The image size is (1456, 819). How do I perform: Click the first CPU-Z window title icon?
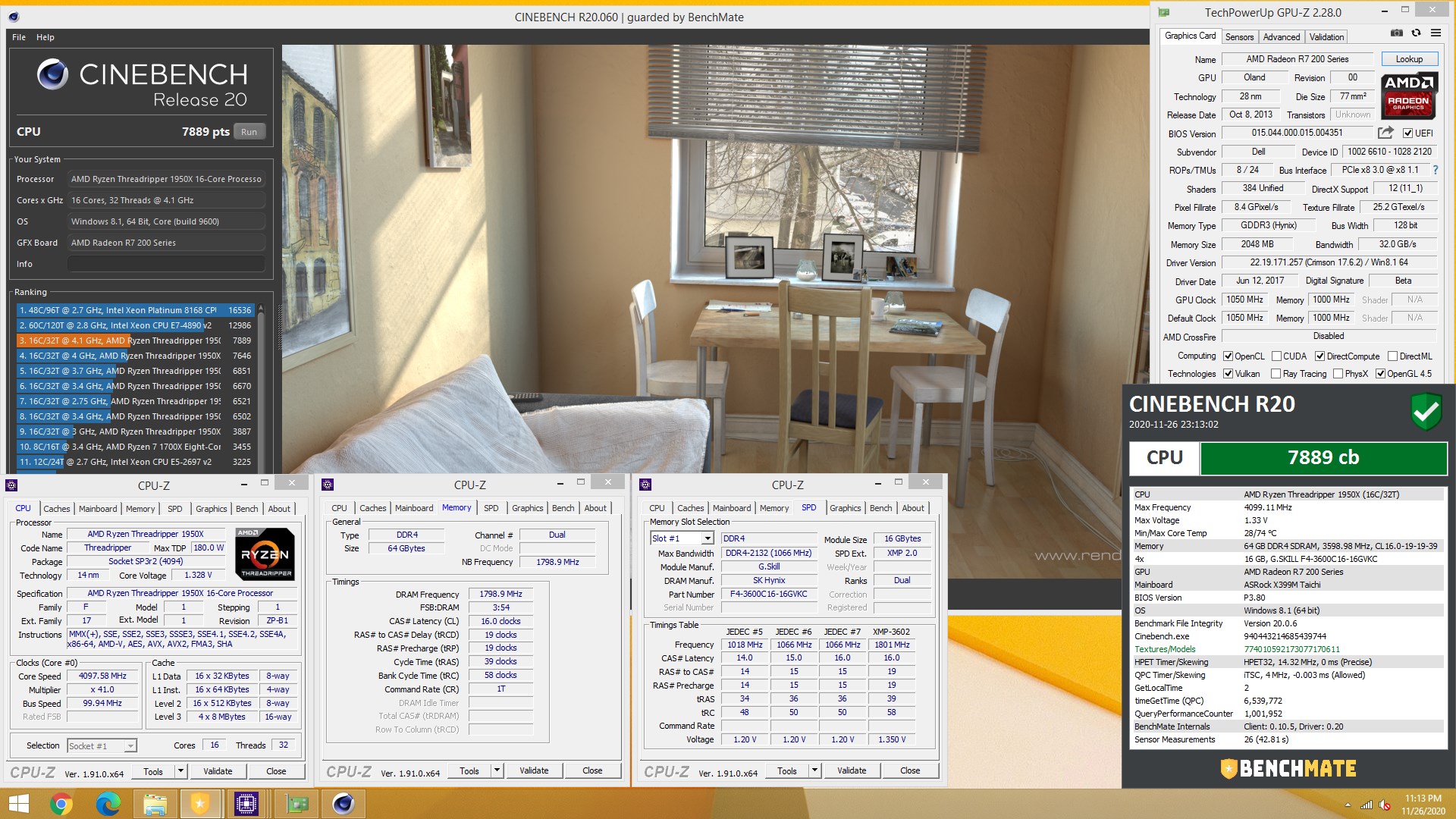[x=11, y=485]
